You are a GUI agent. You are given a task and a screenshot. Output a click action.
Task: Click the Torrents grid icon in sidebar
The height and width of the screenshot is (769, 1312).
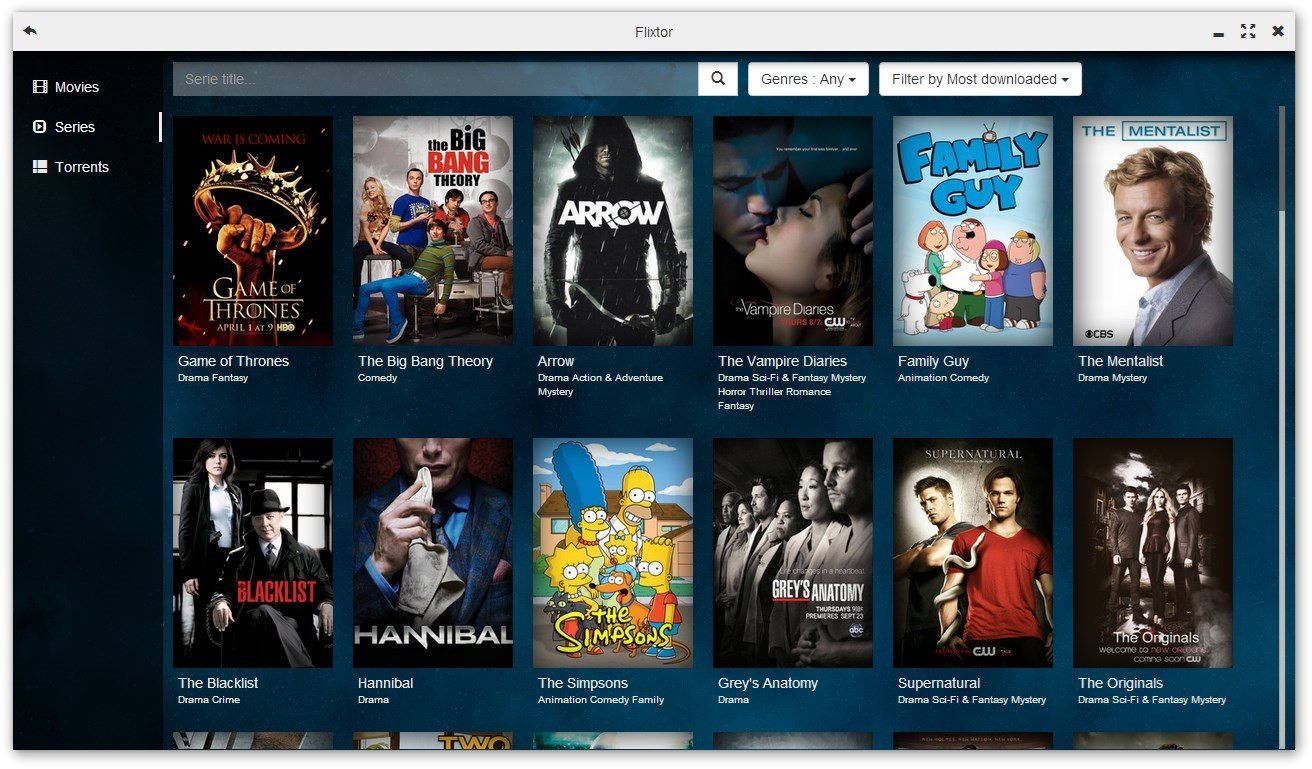pyautogui.click(x=40, y=167)
